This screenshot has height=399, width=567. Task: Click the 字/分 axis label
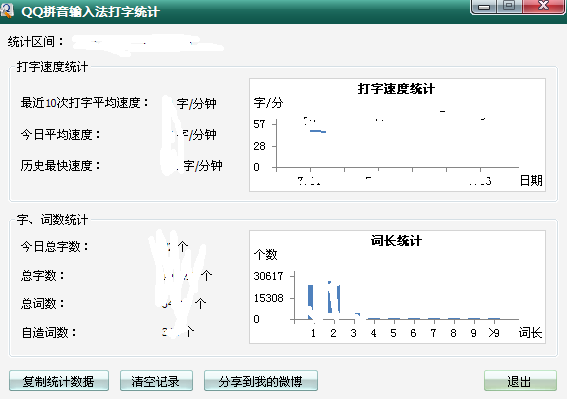(x=268, y=103)
